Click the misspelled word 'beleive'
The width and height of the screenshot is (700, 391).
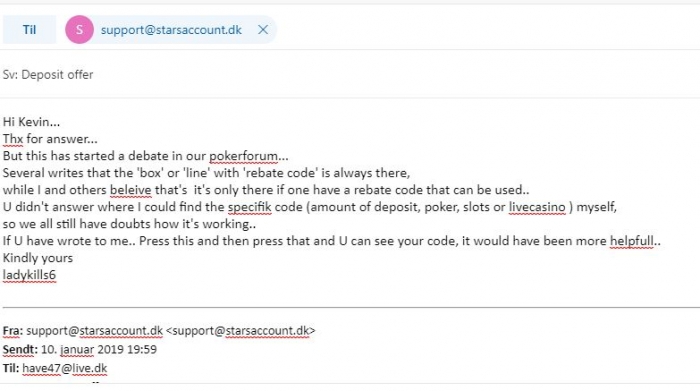131,190
